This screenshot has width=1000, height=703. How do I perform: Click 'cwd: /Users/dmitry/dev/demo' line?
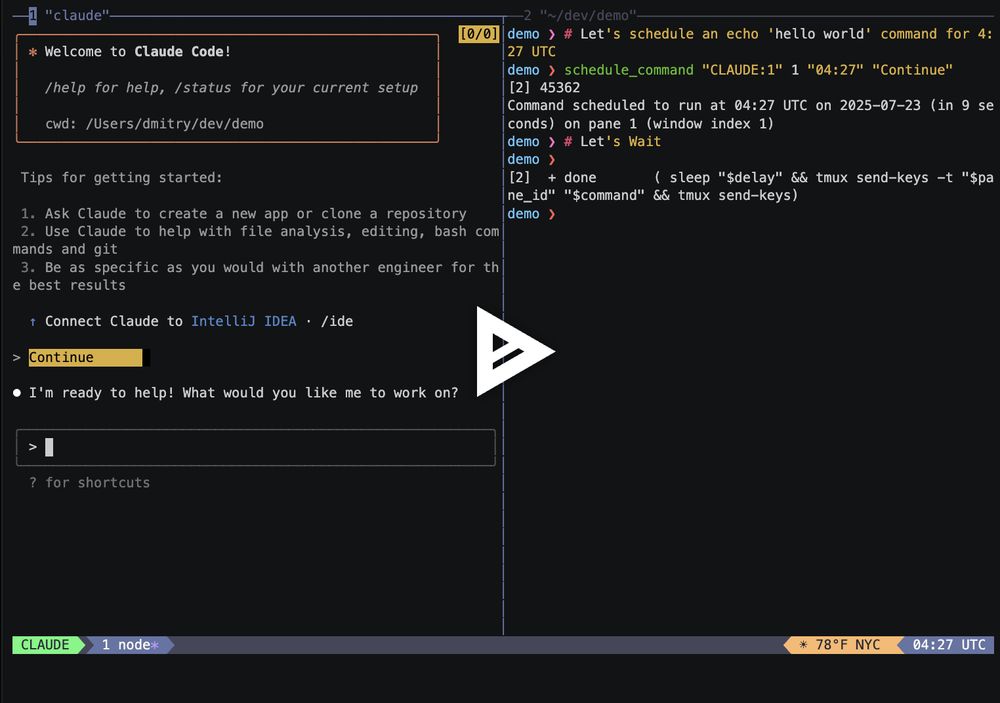(x=154, y=124)
